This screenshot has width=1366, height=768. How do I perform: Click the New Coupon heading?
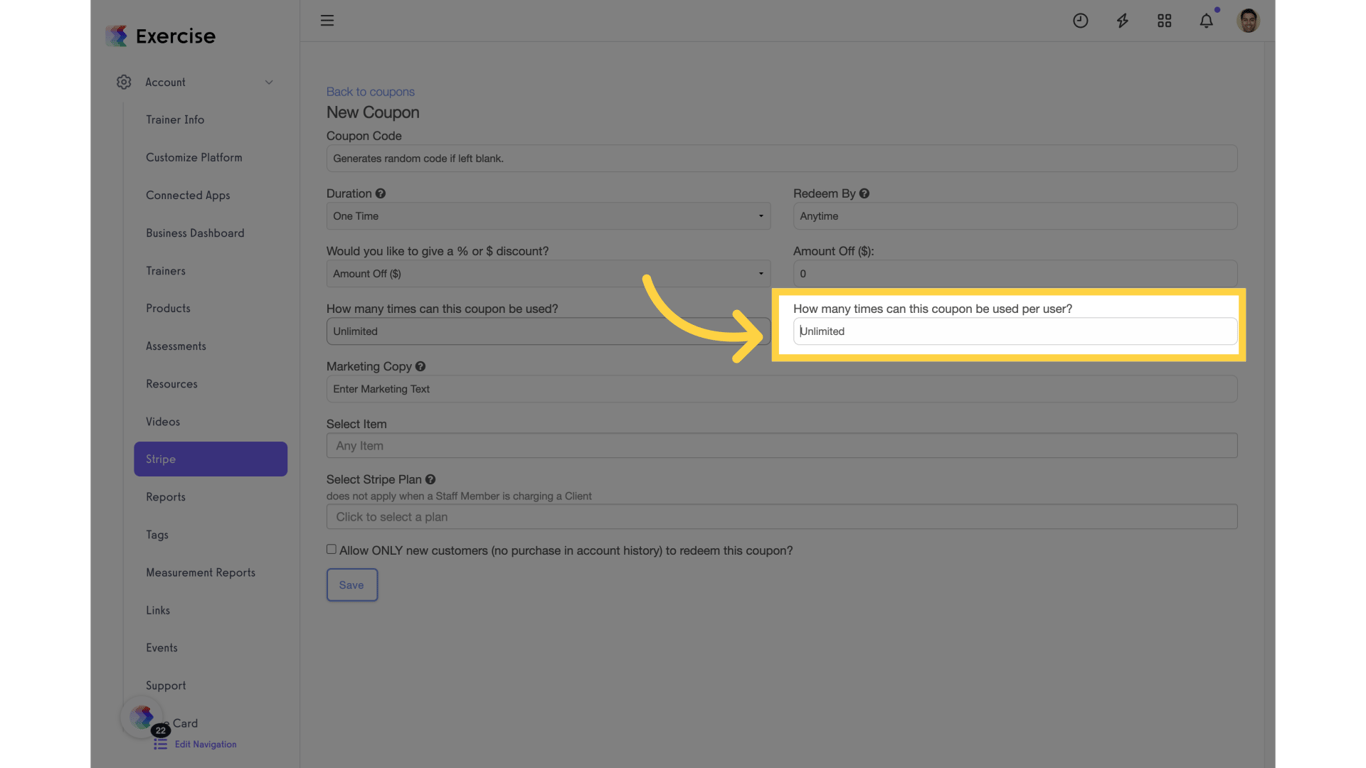(373, 112)
